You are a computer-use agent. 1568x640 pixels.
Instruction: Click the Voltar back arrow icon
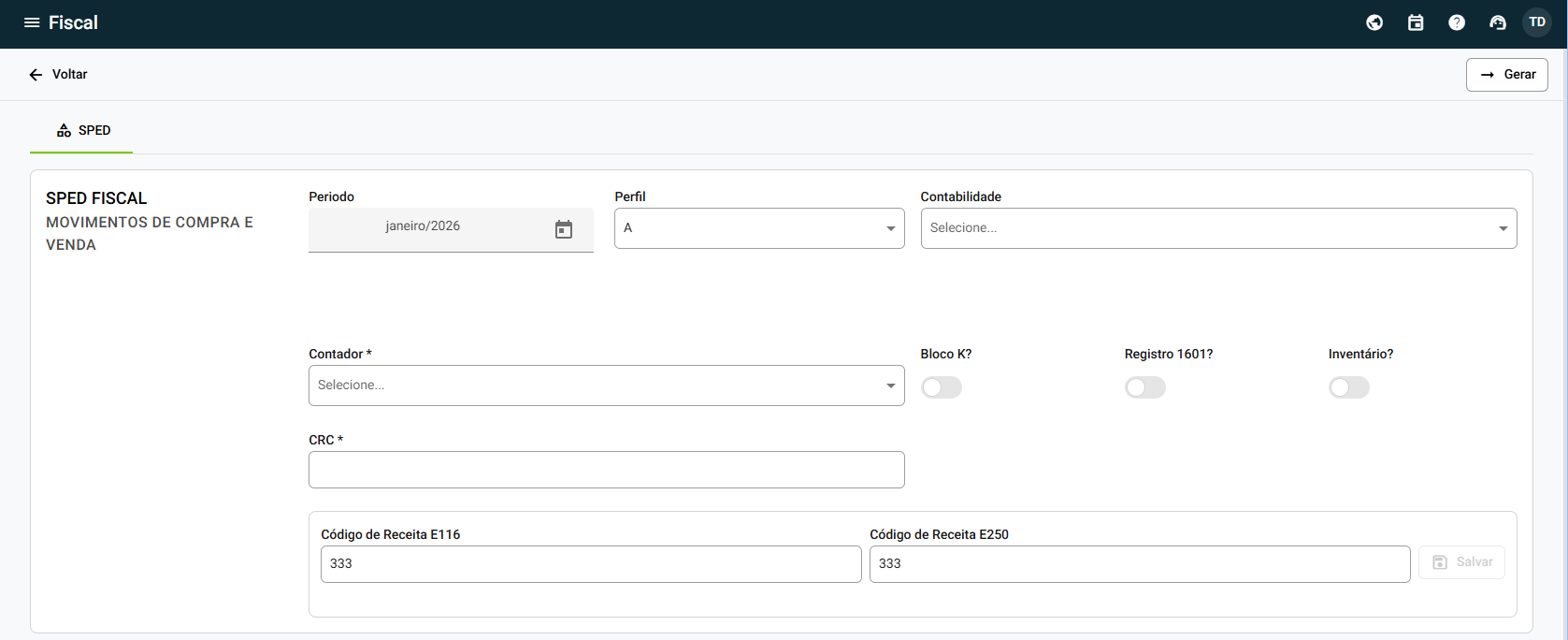pyautogui.click(x=36, y=75)
